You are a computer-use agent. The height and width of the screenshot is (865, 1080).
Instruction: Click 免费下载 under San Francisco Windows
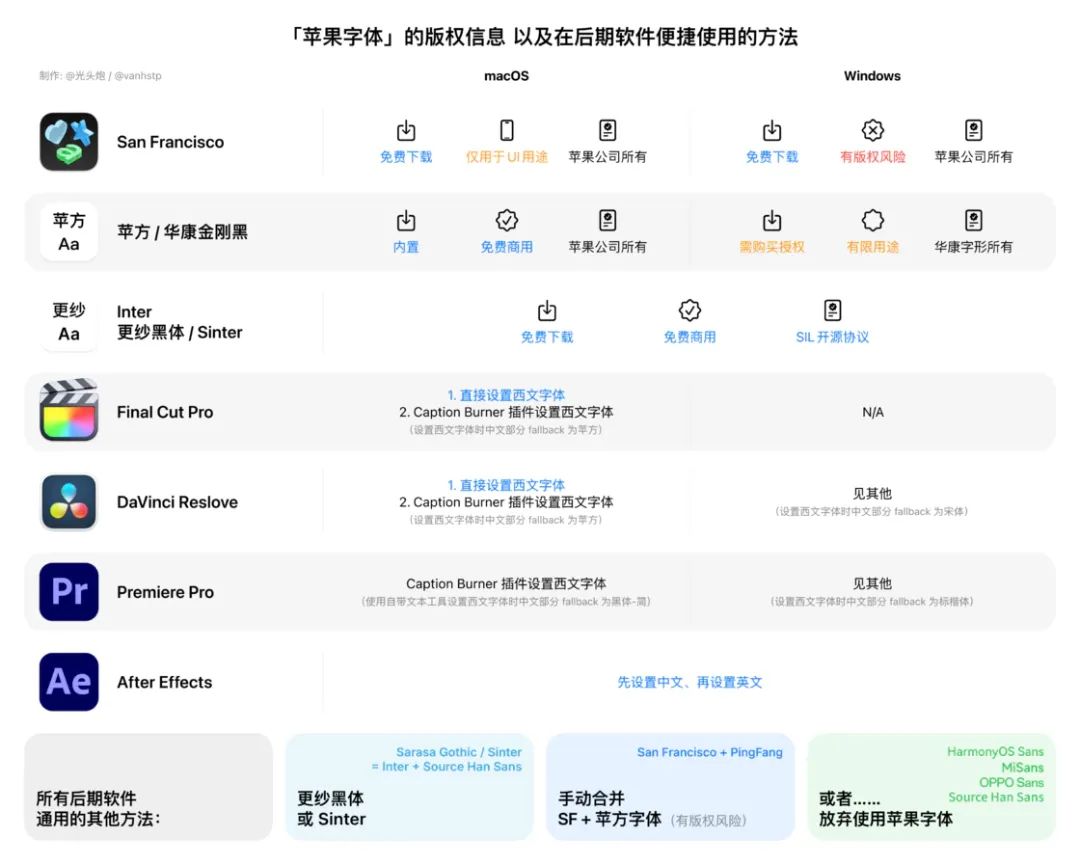(772, 157)
